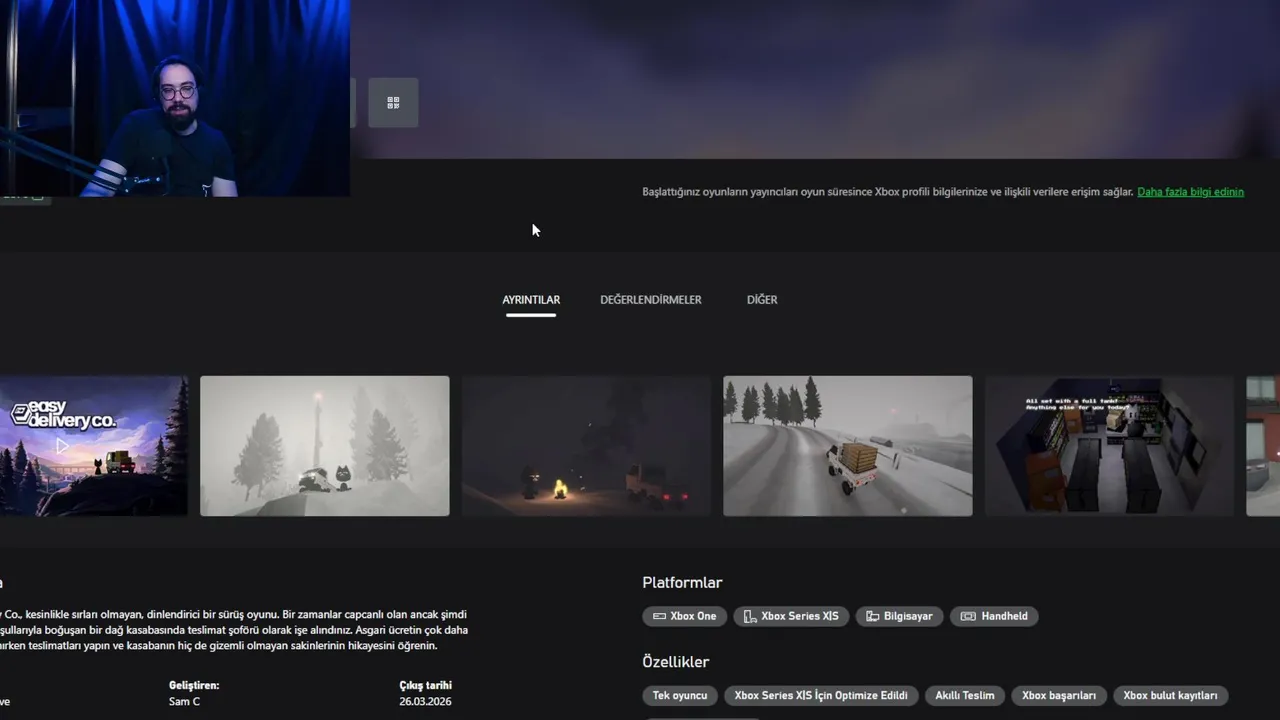Click the release date 26.03.2026
Viewport: 1280px width, 720px height.
coord(425,702)
